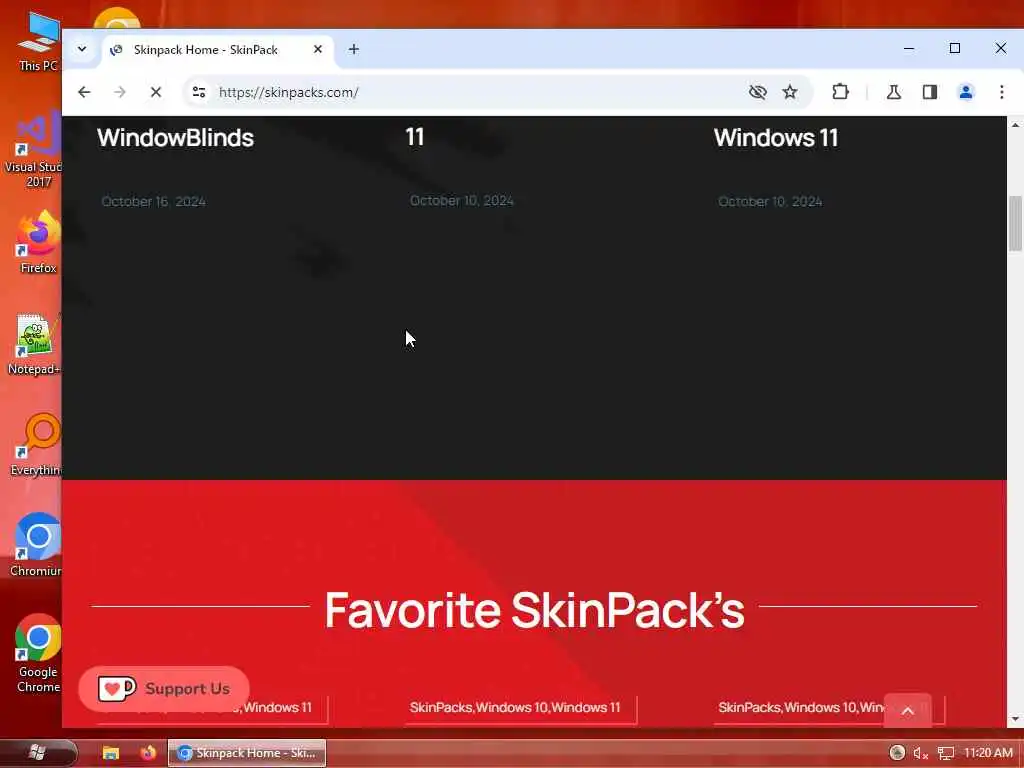Screen dimensions: 1024x768
Task: Open Chromium desktop shortcut
Action: point(37,545)
